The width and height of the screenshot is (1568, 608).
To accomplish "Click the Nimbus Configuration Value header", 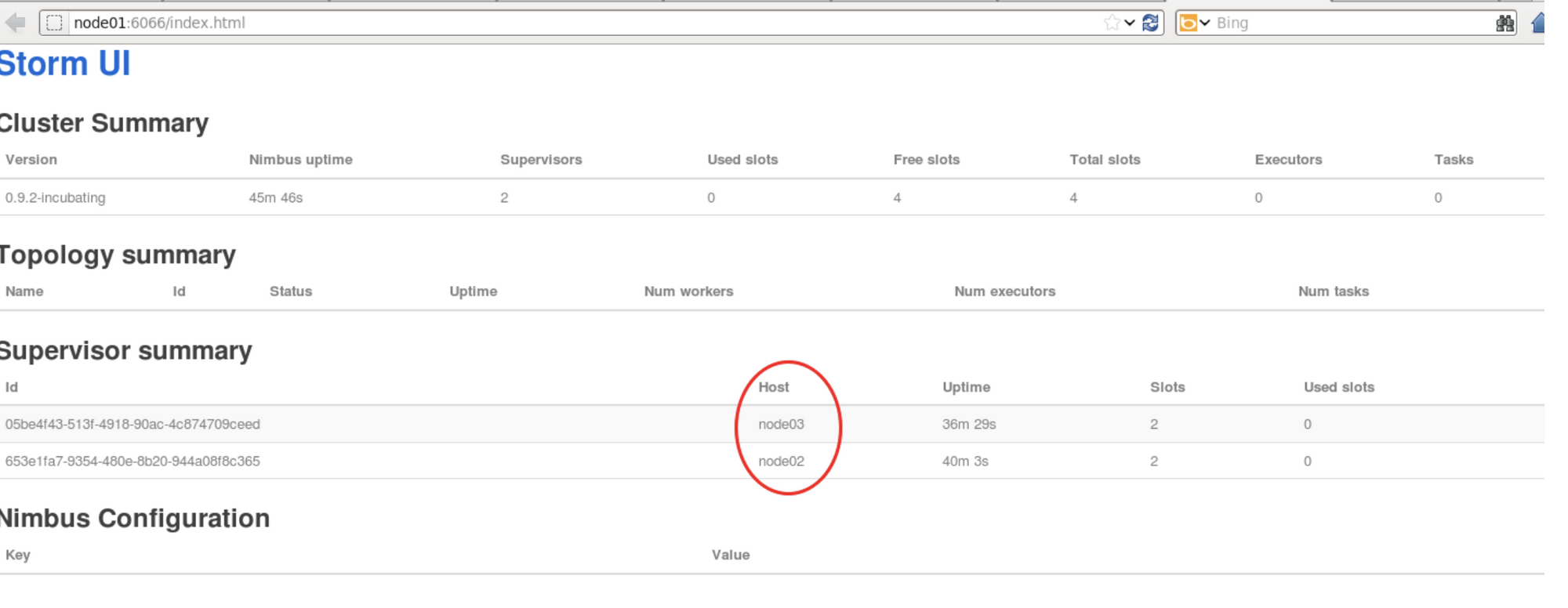I will coord(731,555).
